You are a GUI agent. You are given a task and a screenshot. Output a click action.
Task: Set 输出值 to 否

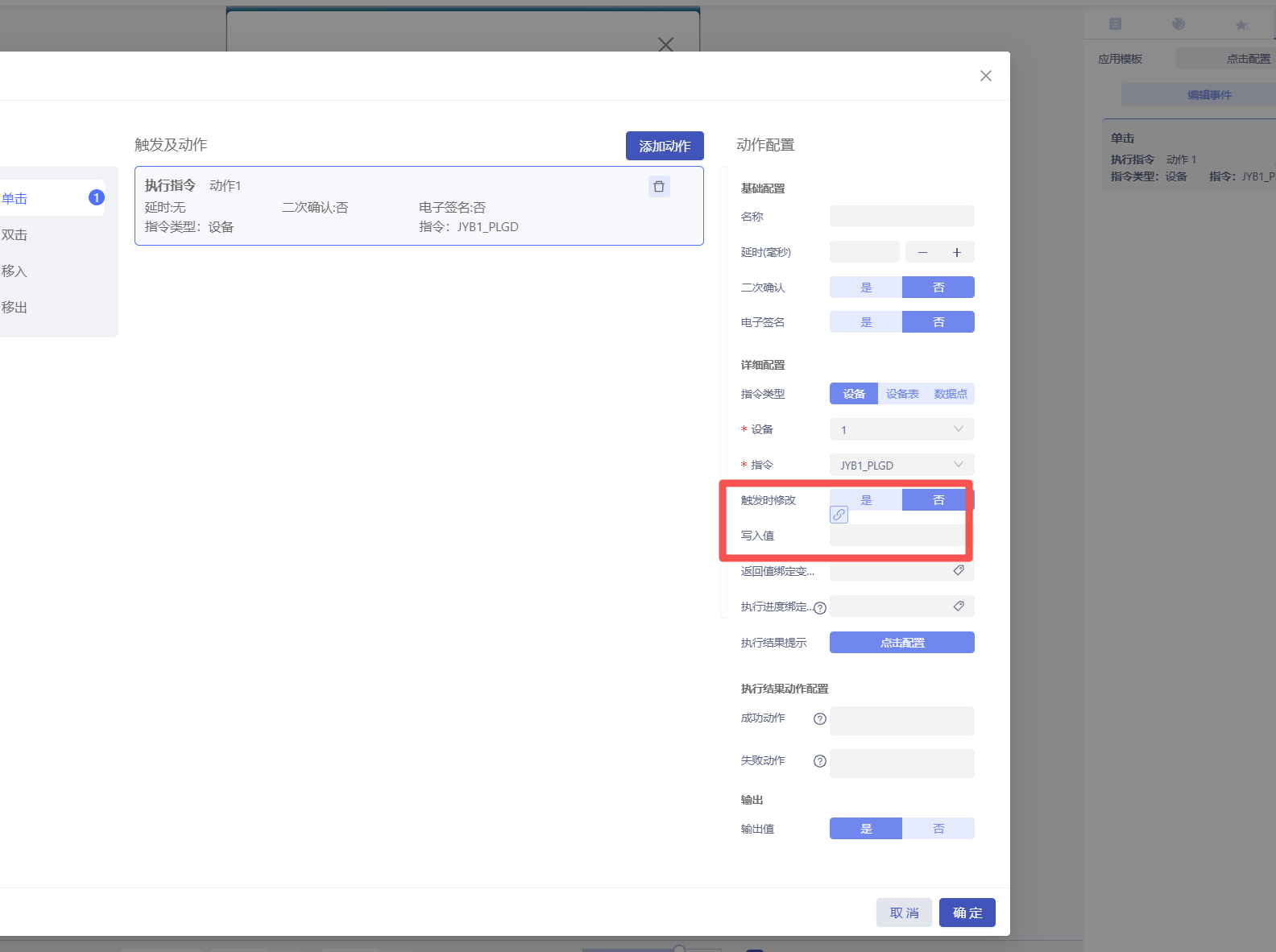[938, 829]
